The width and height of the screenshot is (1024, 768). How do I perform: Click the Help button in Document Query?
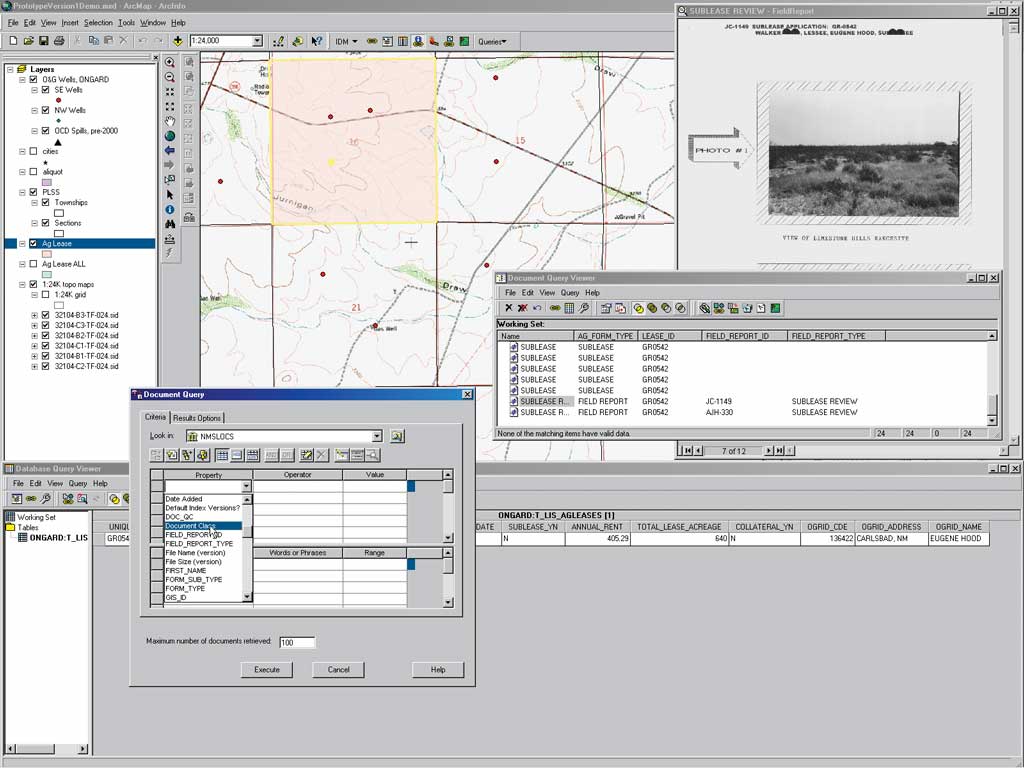pyautogui.click(x=438, y=670)
